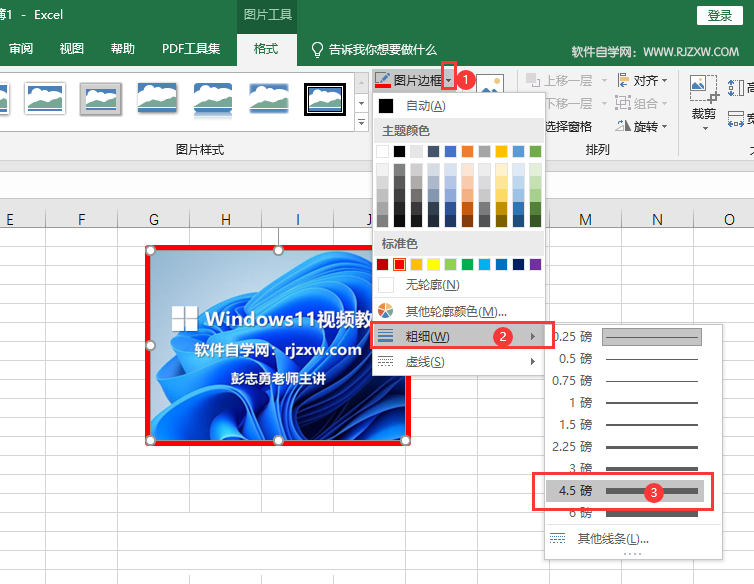Open the 裁剪 dropdown arrow
754x584 pixels.
705,128
